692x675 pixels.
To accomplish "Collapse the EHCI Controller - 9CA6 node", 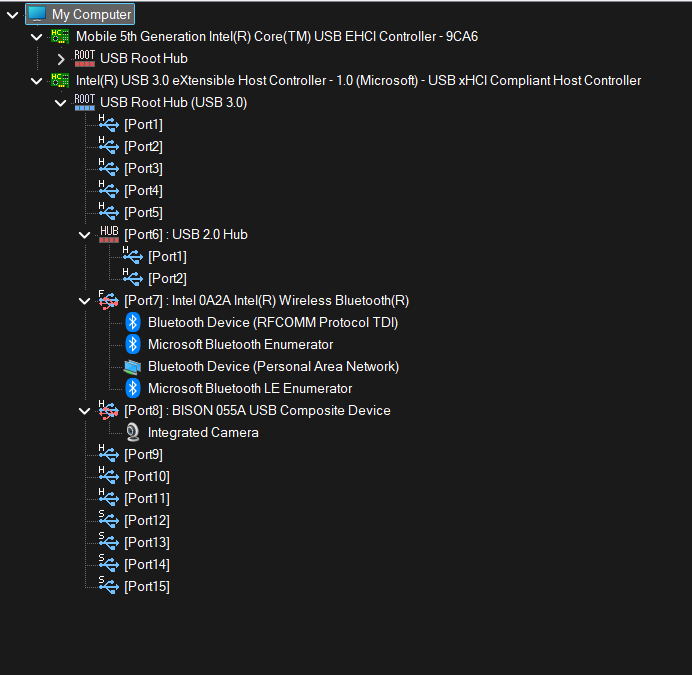I will click(37, 37).
